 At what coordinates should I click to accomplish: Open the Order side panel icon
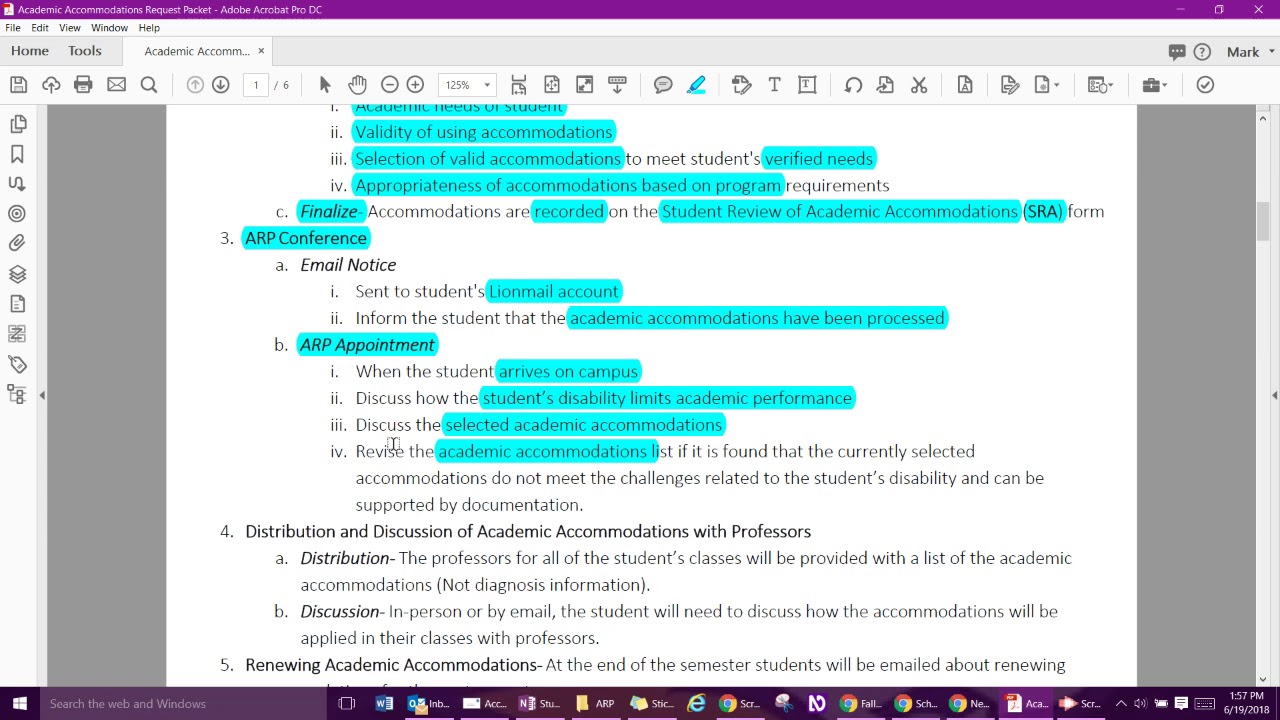coord(17,334)
